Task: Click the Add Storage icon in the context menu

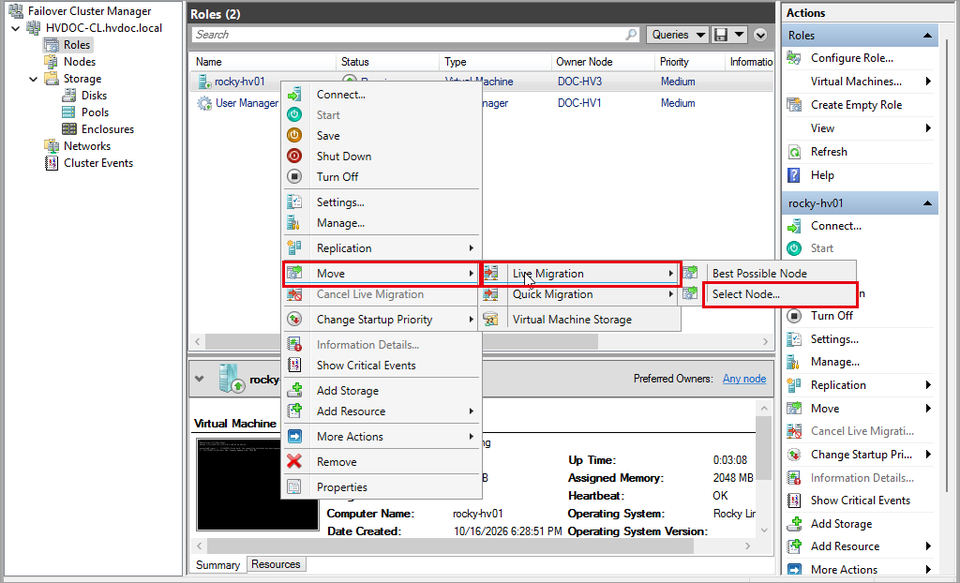Action: tap(294, 391)
